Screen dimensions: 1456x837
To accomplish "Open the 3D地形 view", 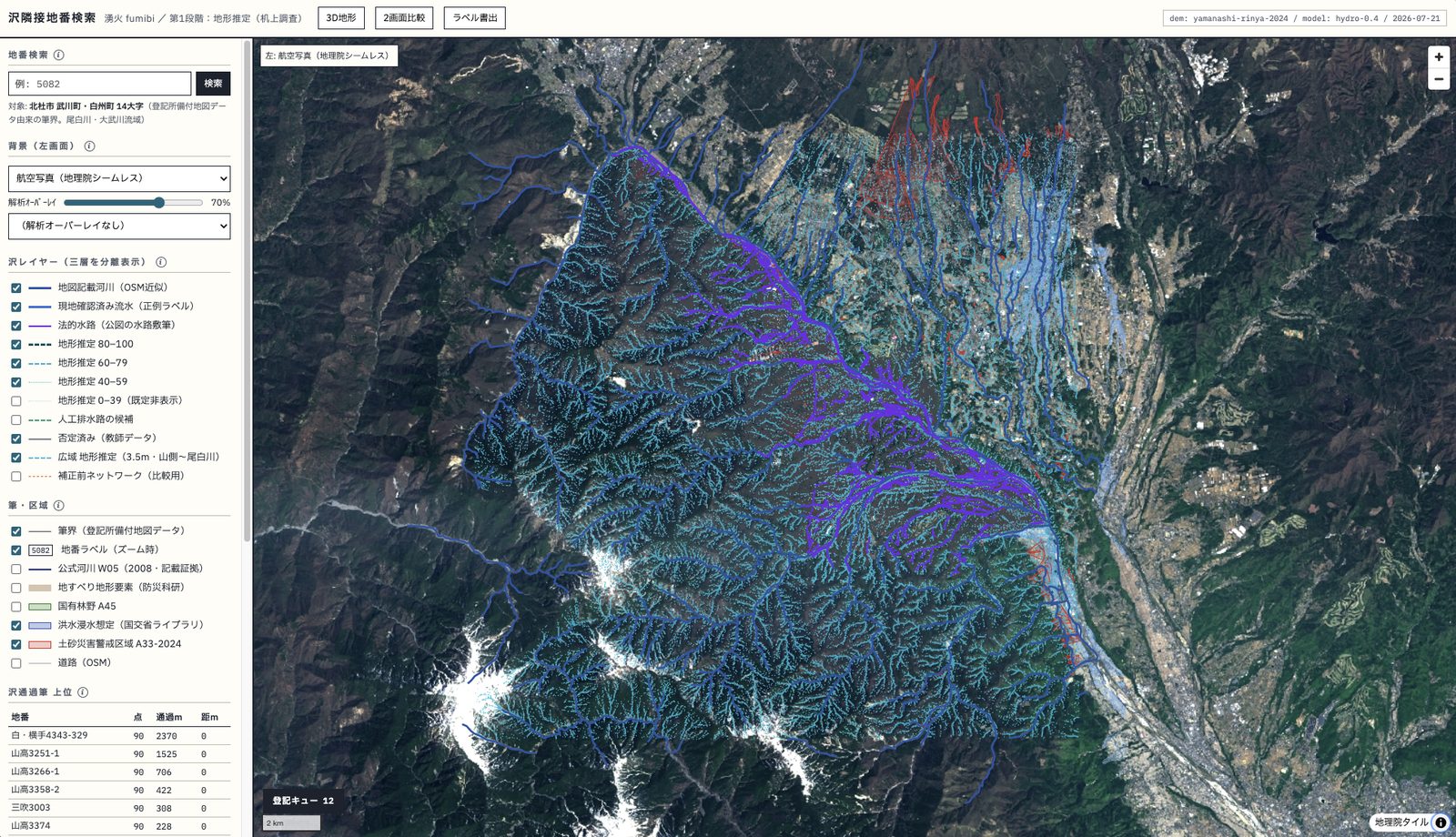I will click(341, 18).
